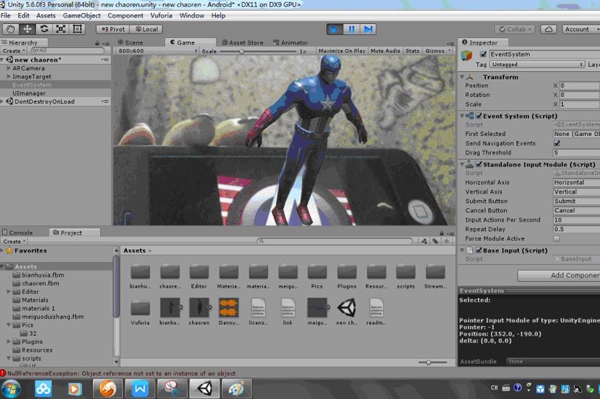
Task: Open the Editor folder in Assets grid
Action: click(199, 276)
